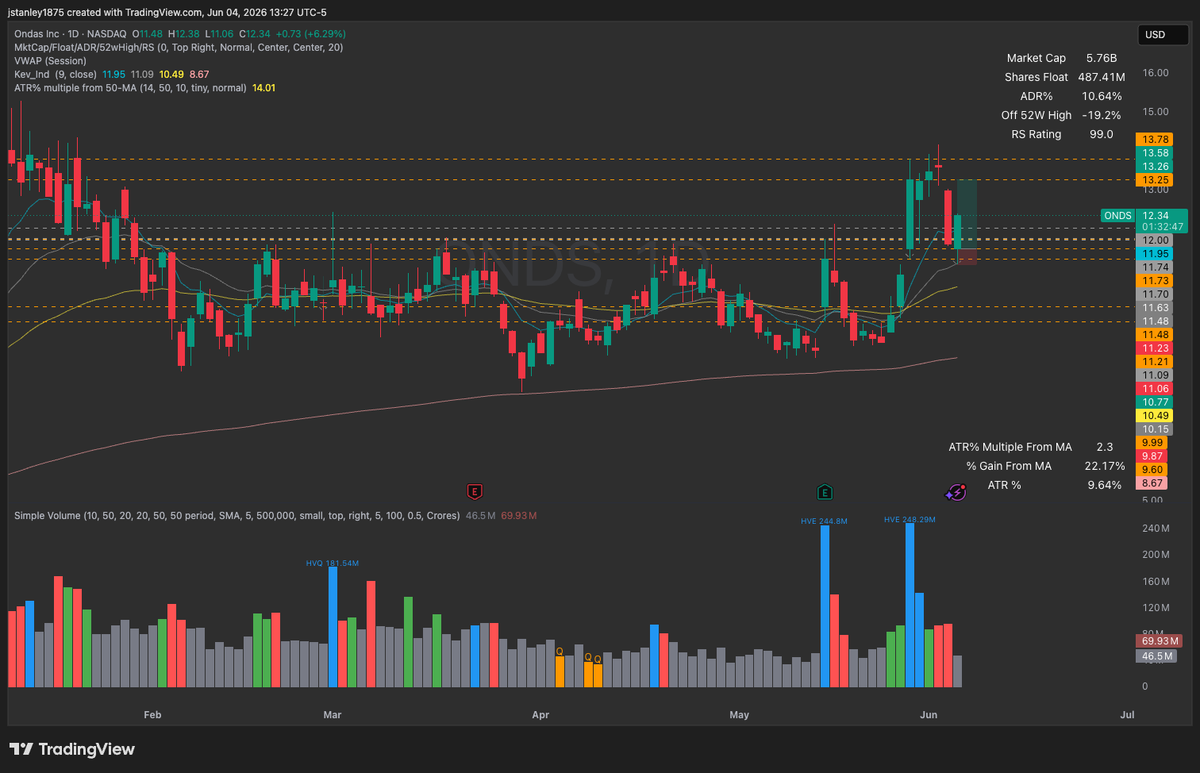Click the orange 13.25 price label
This screenshot has width=1200, height=773.
[1155, 179]
